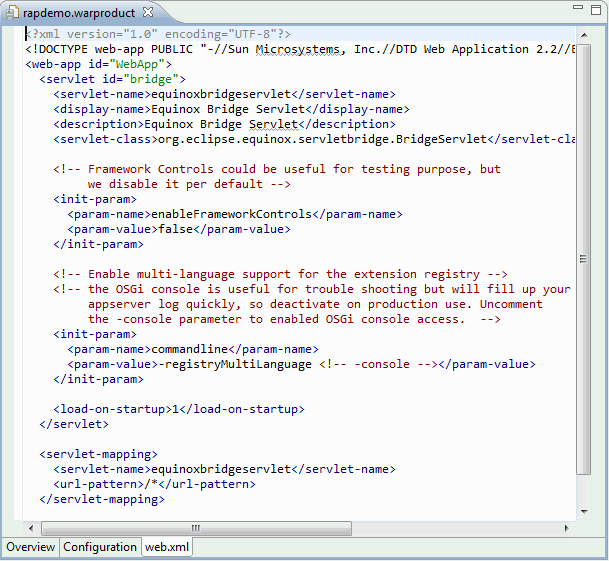Click the vertical scrollbar up arrow
Screen dimensions: 609x561
click(x=584, y=35)
